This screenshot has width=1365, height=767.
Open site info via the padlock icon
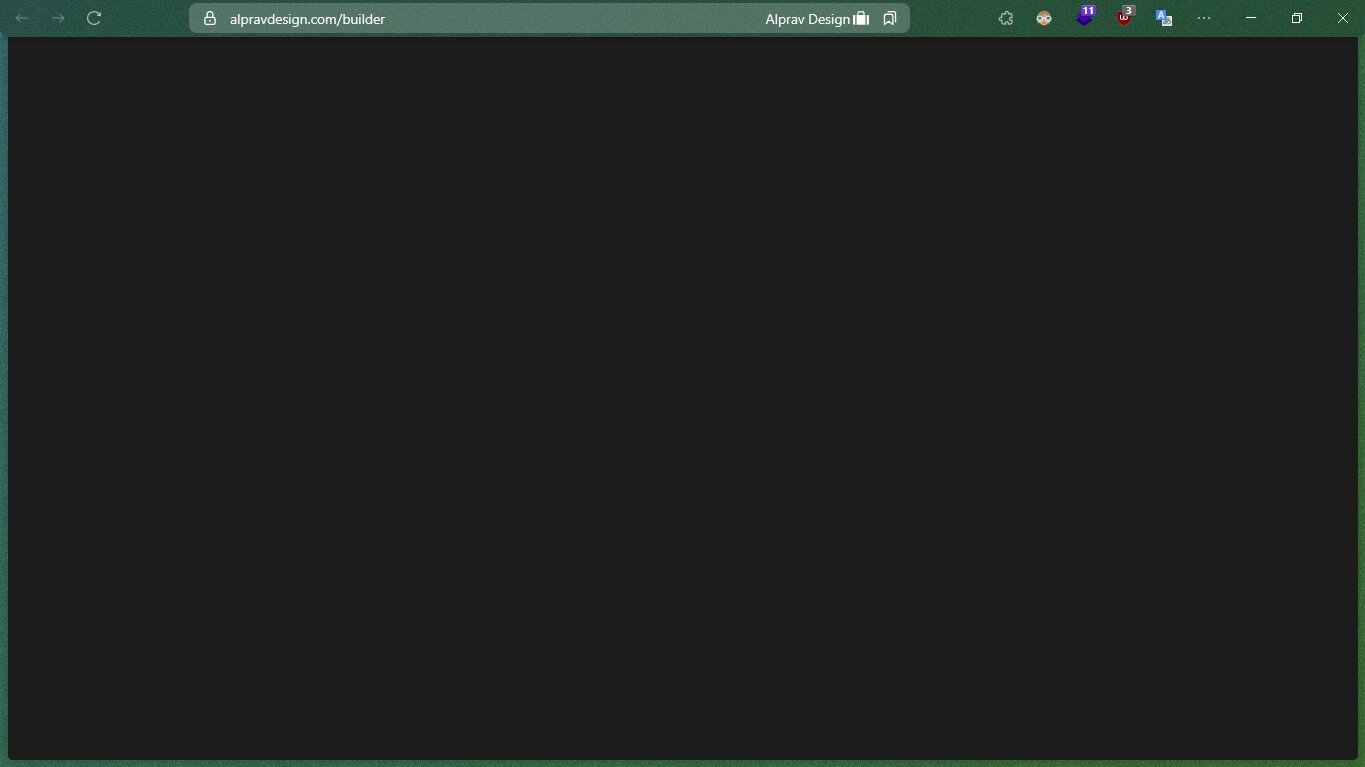(x=210, y=18)
